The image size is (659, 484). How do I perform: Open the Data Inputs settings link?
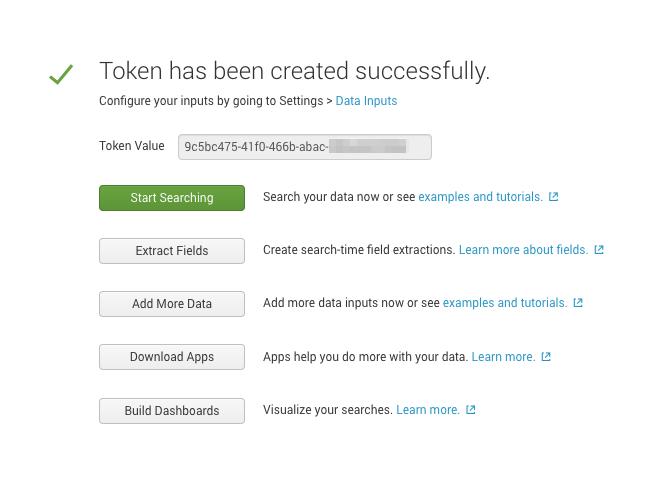pyautogui.click(x=366, y=101)
